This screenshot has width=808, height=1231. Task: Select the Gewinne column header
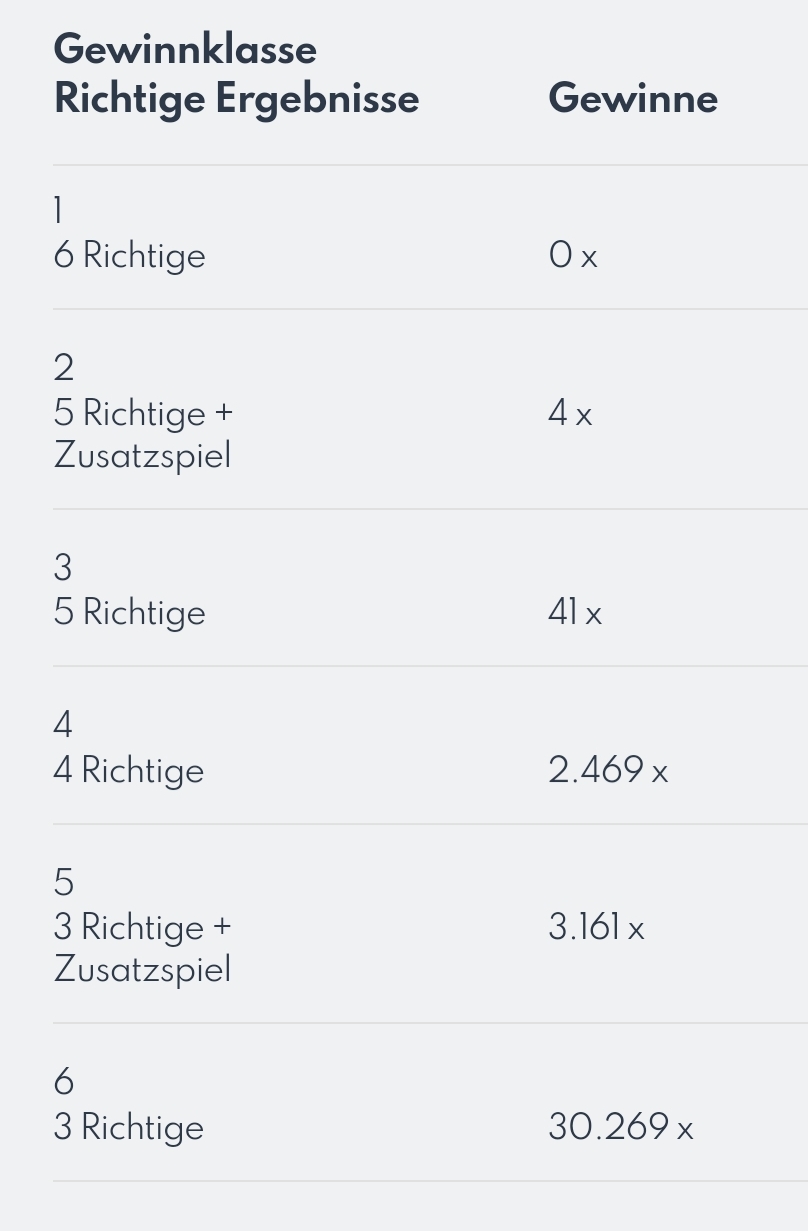pos(633,98)
